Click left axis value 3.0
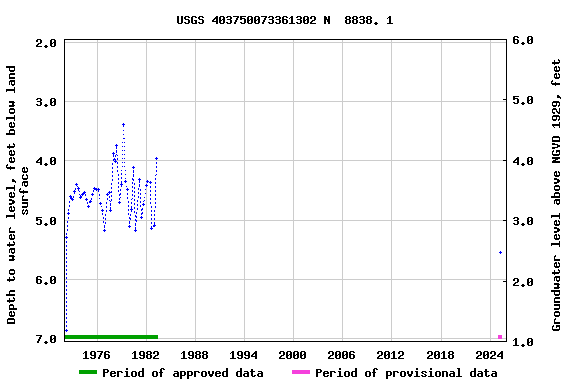Viewport: 576px width, 384px height. 46,102
